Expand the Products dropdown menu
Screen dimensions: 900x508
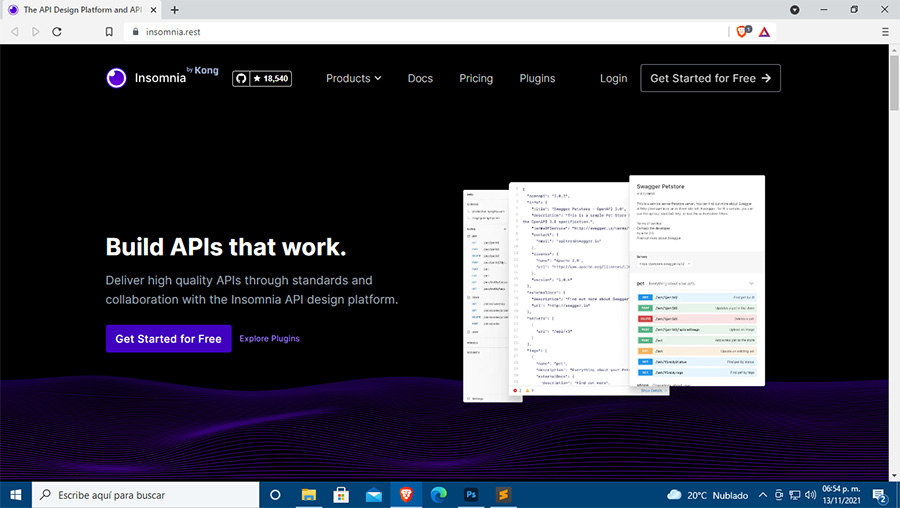[x=353, y=78]
